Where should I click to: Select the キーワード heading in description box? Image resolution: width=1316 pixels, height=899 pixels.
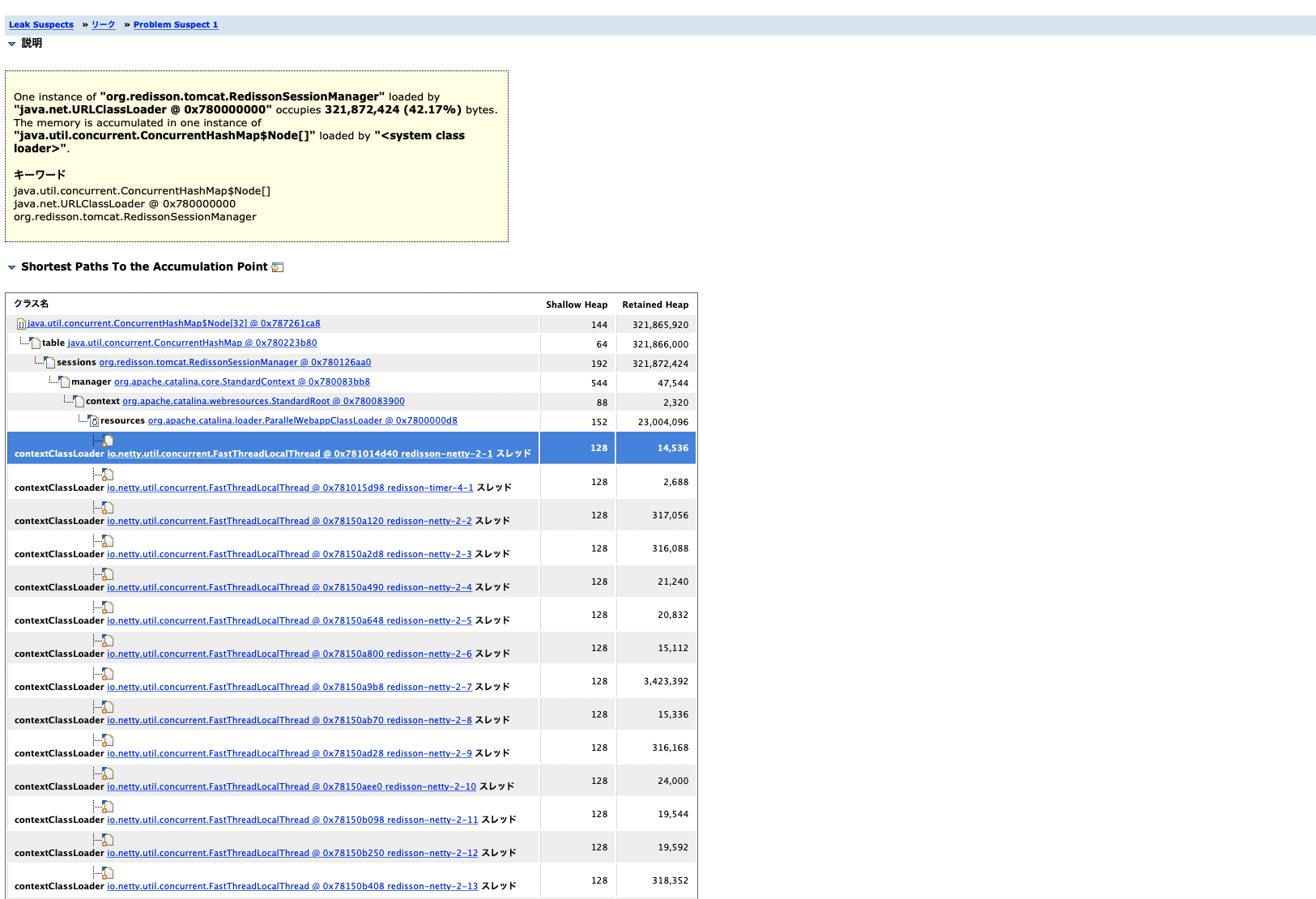[40, 175]
